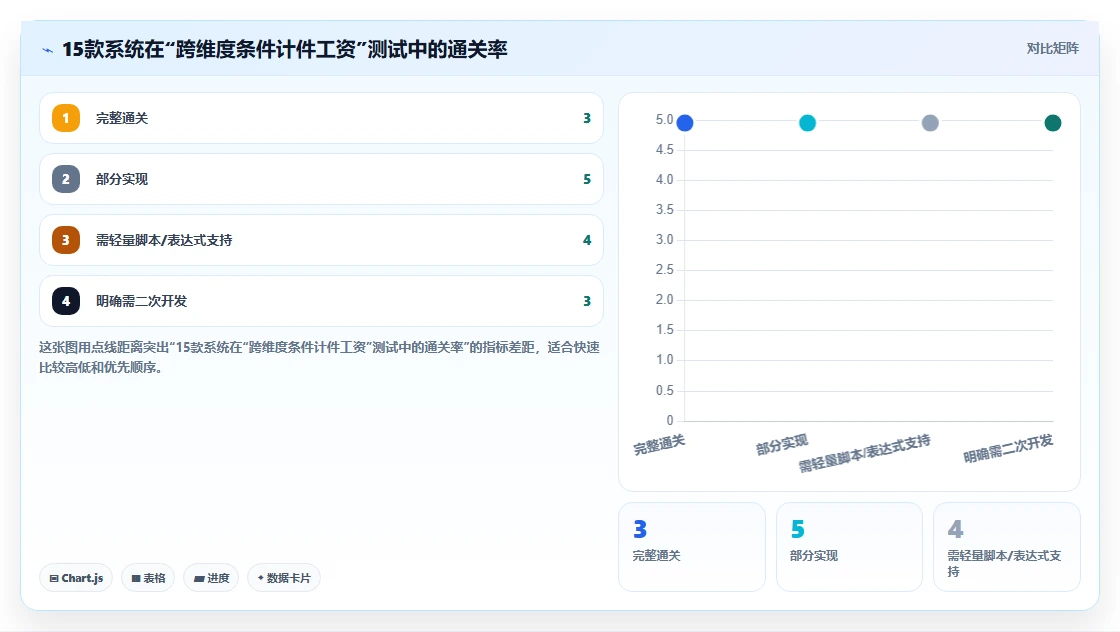Click the value 5 in 部分实现 row

point(587,179)
